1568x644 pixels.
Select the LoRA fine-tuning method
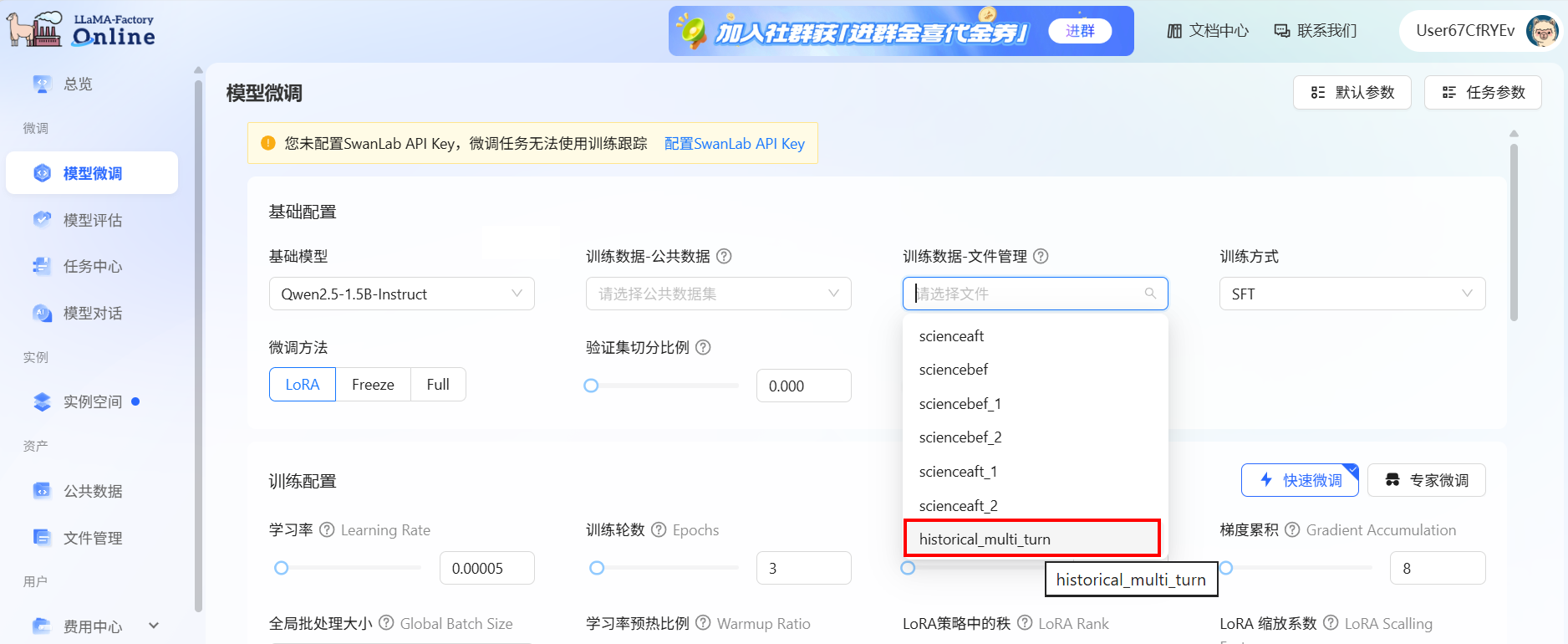(303, 385)
